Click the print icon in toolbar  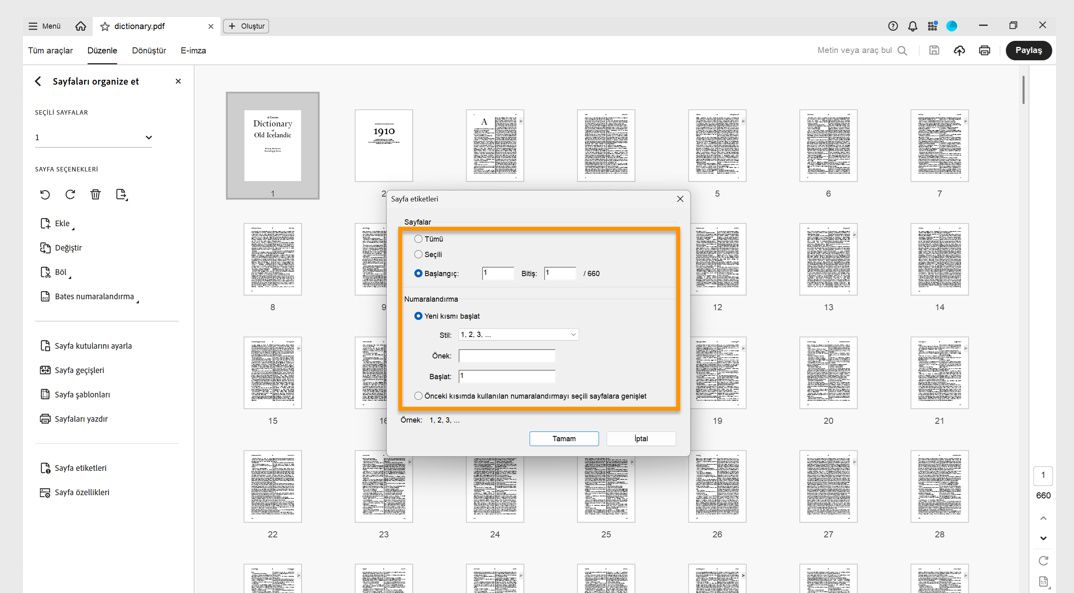point(984,51)
